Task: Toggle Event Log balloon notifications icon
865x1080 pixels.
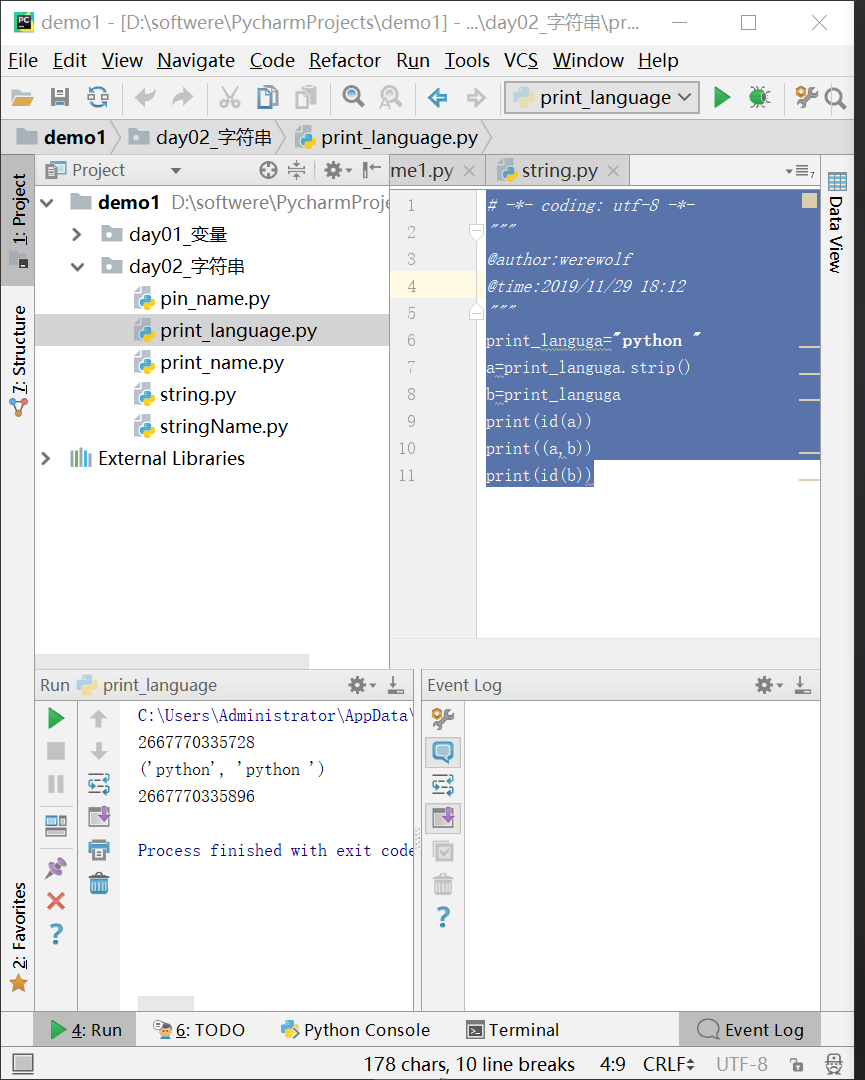Action: [443, 751]
